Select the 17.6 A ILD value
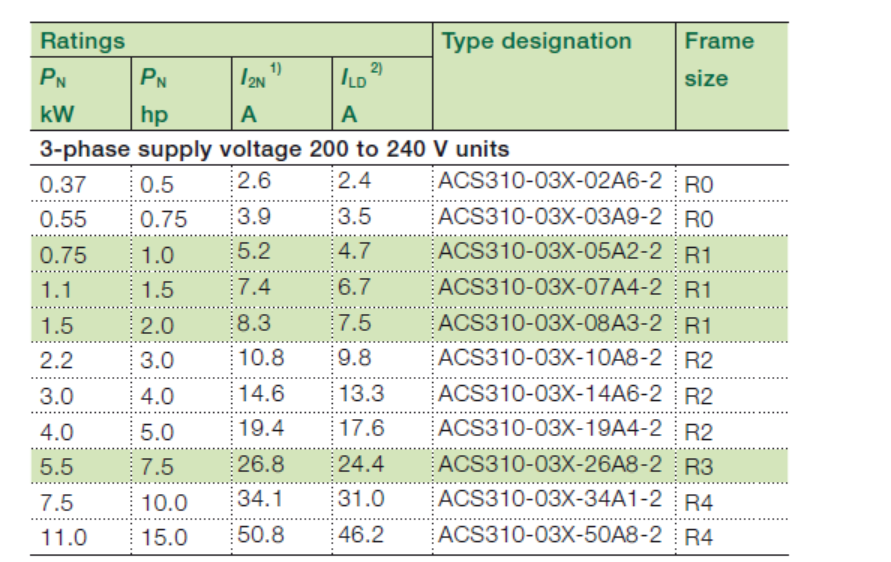Image resolution: width=891 pixels, height=562 pixels. coord(362,428)
